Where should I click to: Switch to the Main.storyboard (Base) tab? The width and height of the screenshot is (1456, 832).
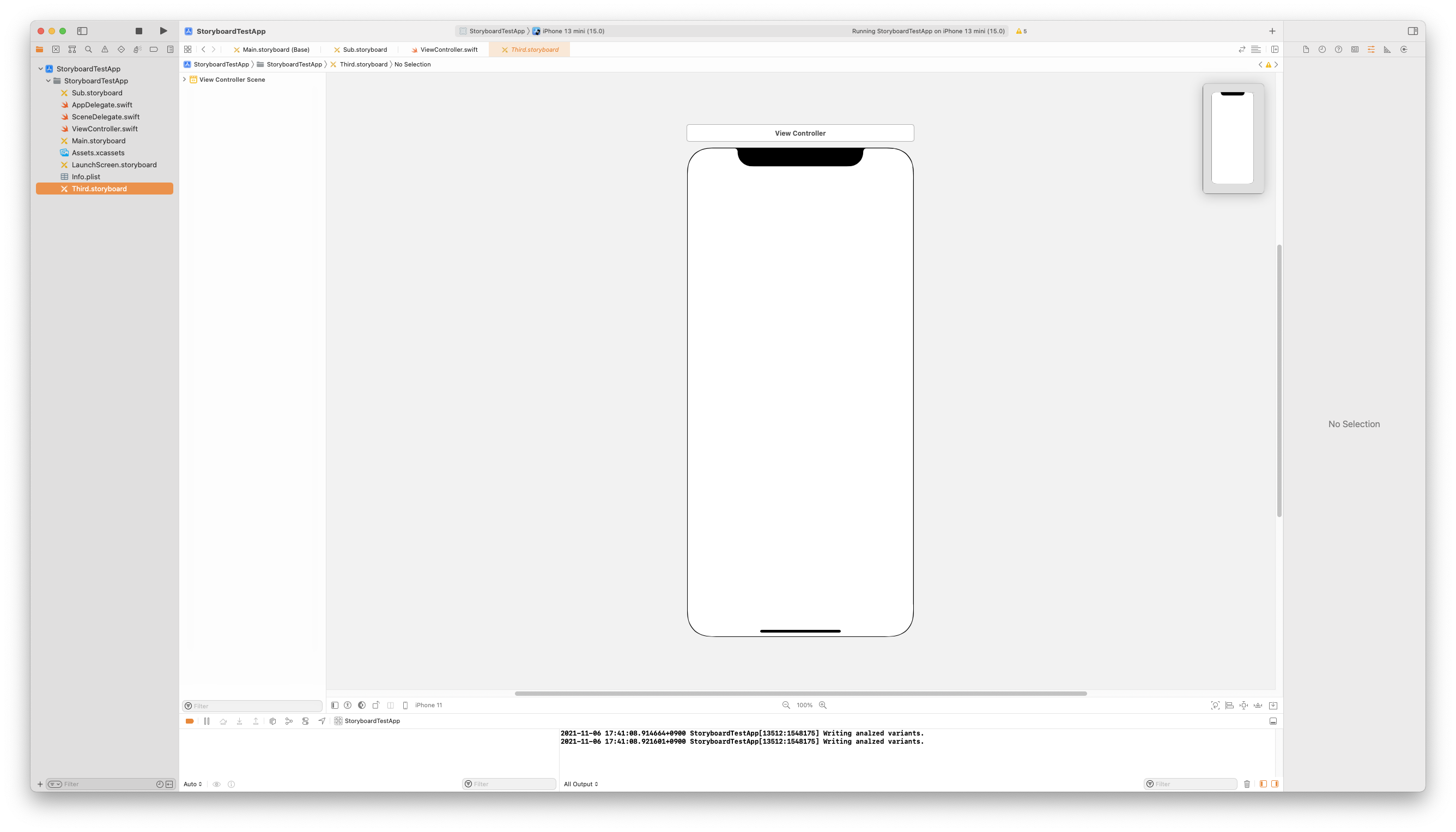click(275, 50)
